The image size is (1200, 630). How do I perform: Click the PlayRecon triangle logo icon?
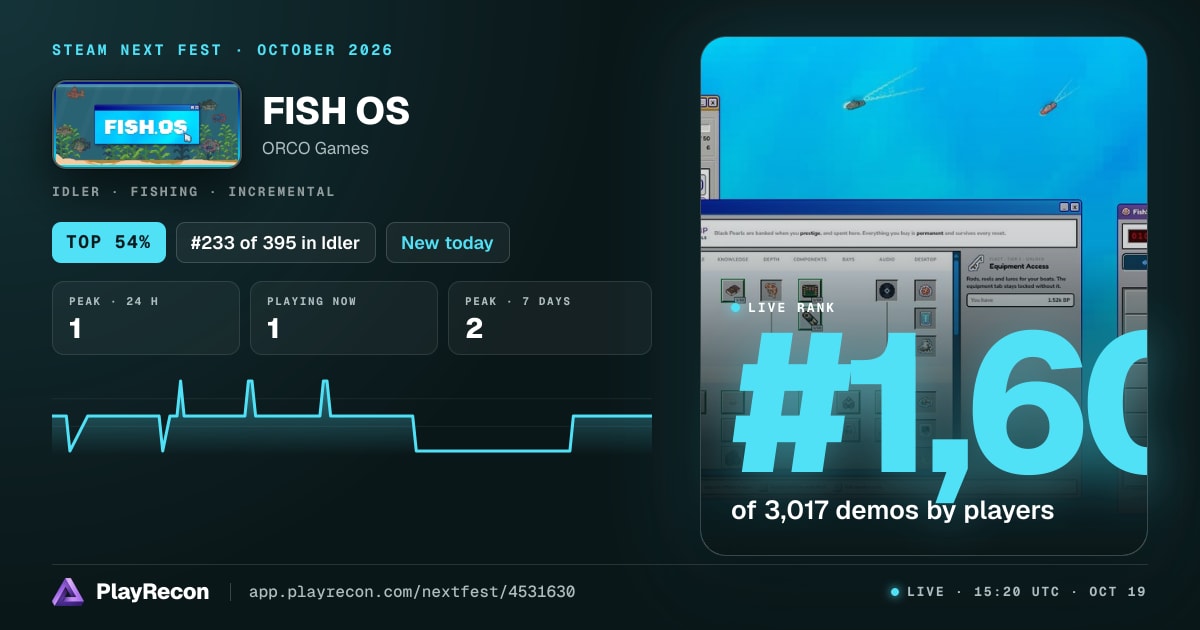tap(68, 592)
